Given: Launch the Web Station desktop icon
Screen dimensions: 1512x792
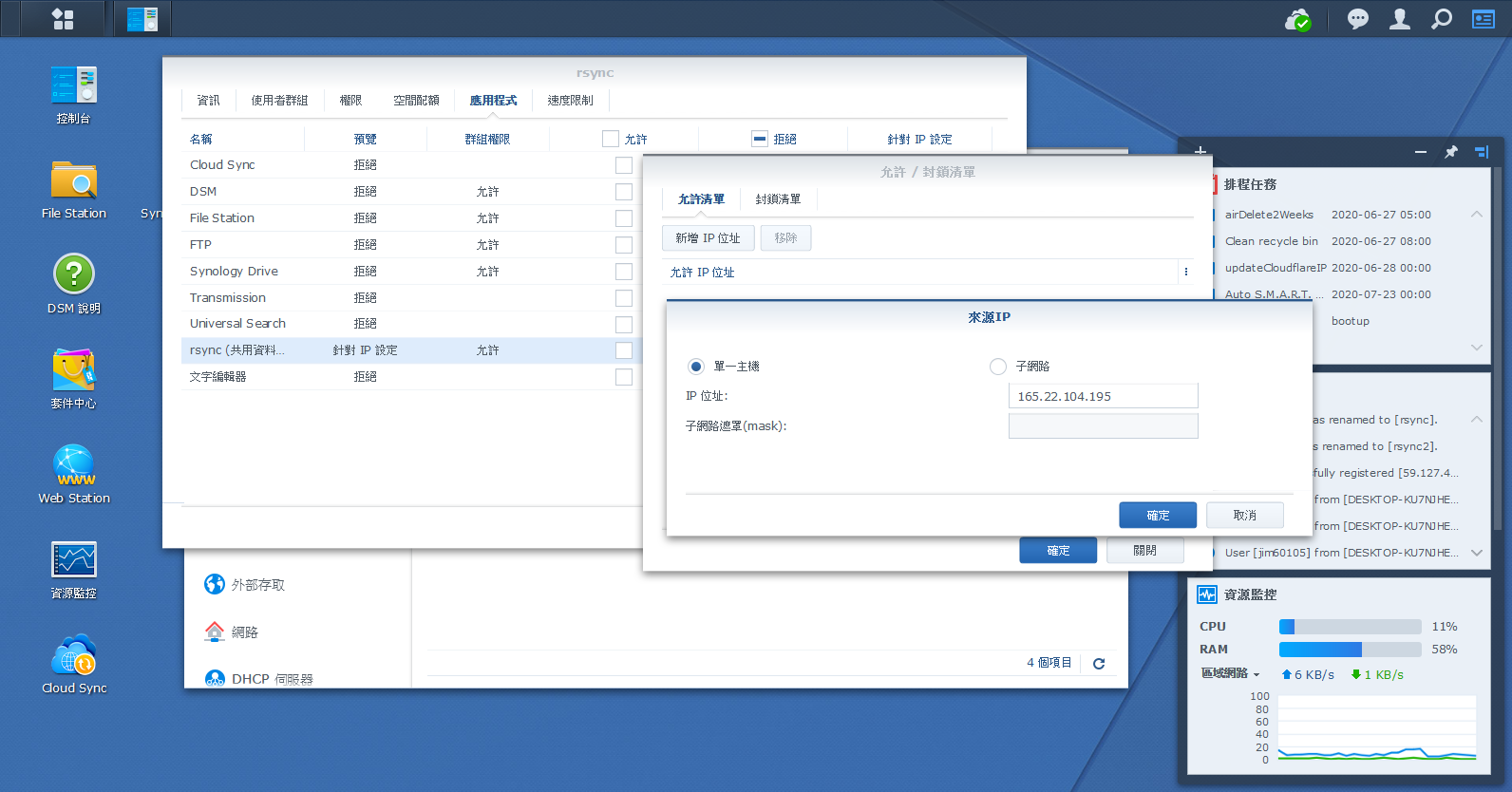Looking at the screenshot, I should [x=74, y=465].
